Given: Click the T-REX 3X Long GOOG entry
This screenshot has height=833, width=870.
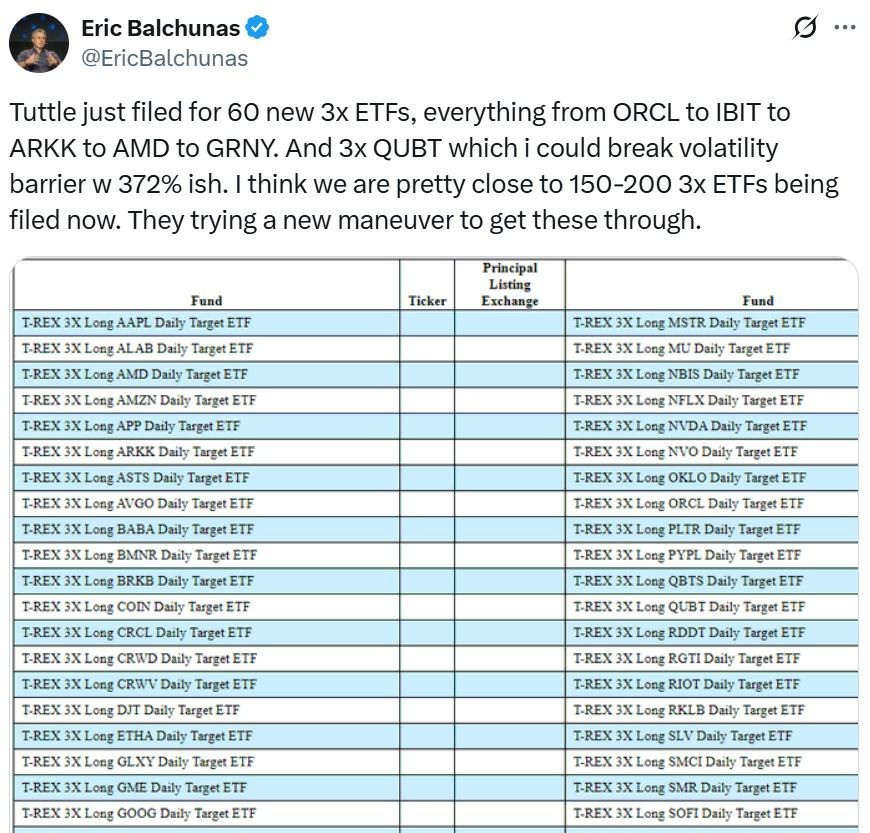Looking at the screenshot, I should click(138, 813).
